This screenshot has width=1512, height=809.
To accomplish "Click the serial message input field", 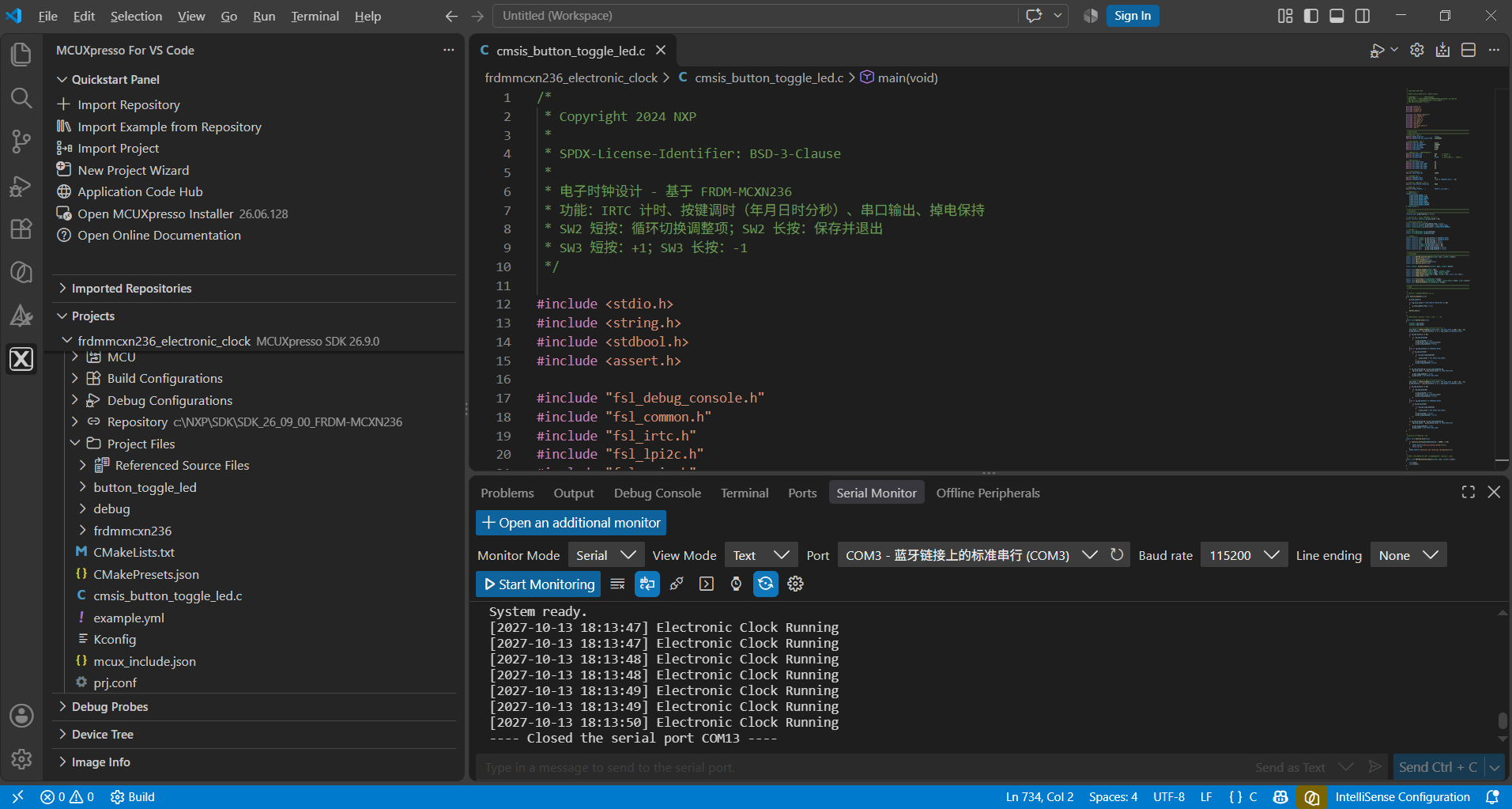I will pyautogui.click(x=862, y=767).
